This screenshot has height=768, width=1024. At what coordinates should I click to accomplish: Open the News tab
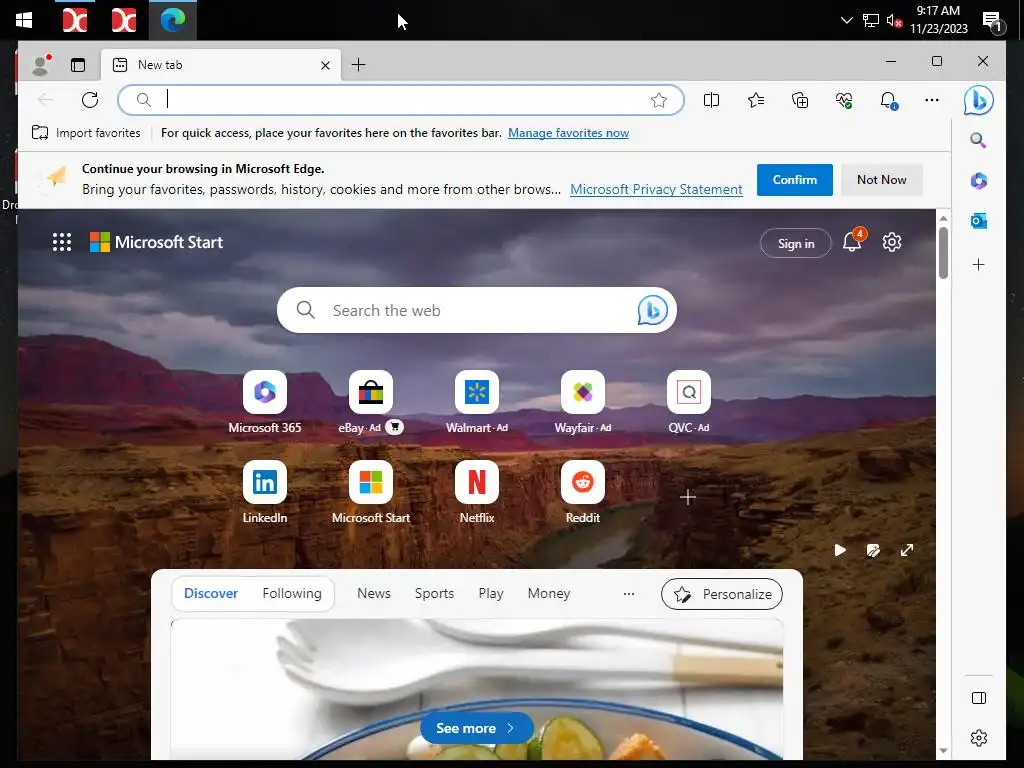point(374,593)
